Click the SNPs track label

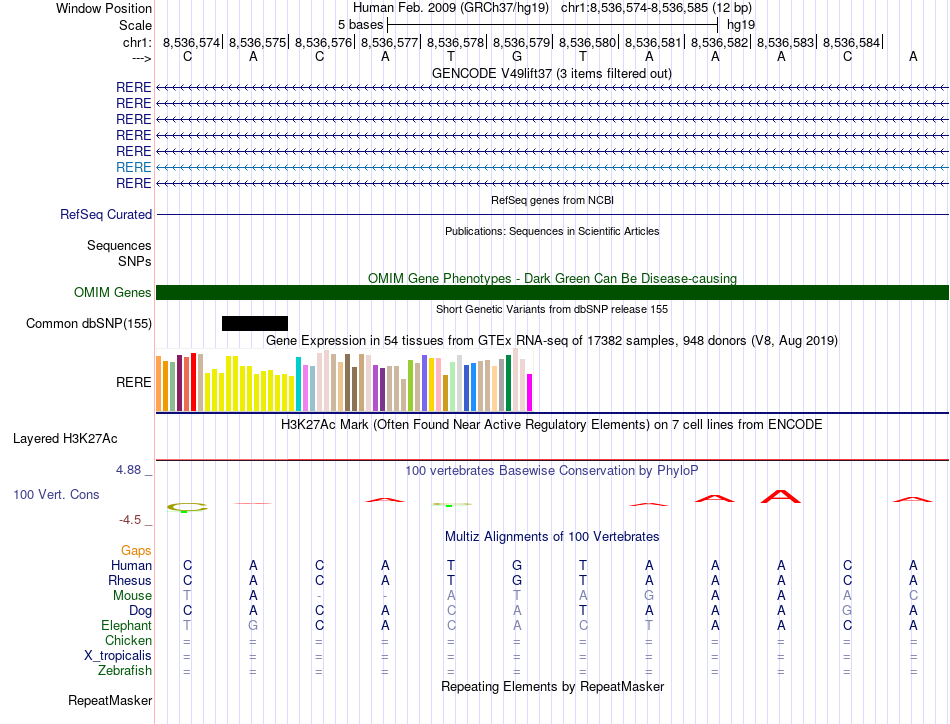[135, 261]
